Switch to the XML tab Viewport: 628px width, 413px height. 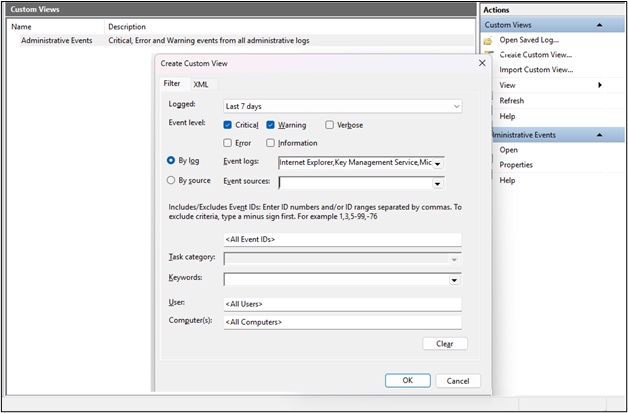point(201,85)
